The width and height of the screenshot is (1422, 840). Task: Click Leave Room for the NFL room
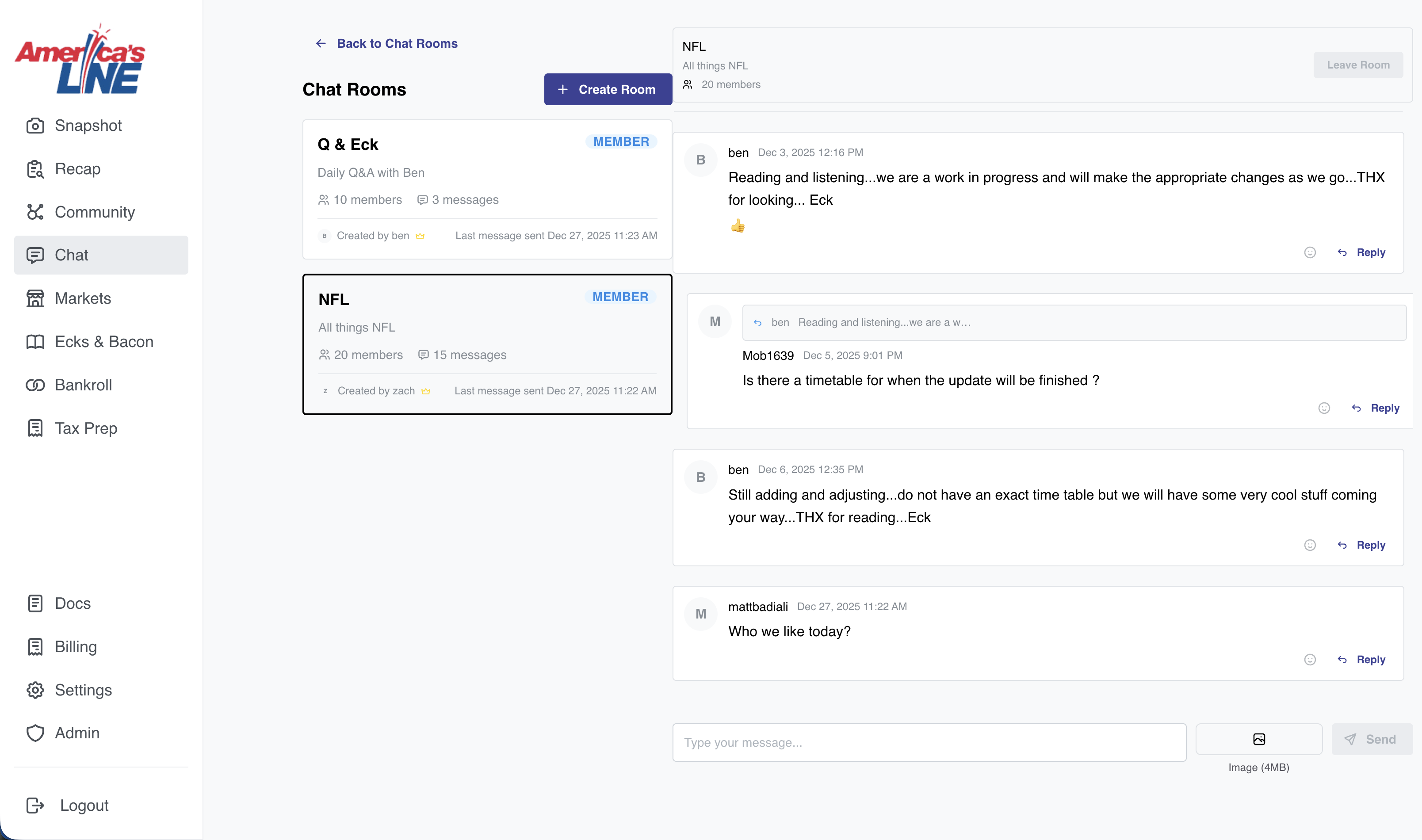point(1358,65)
